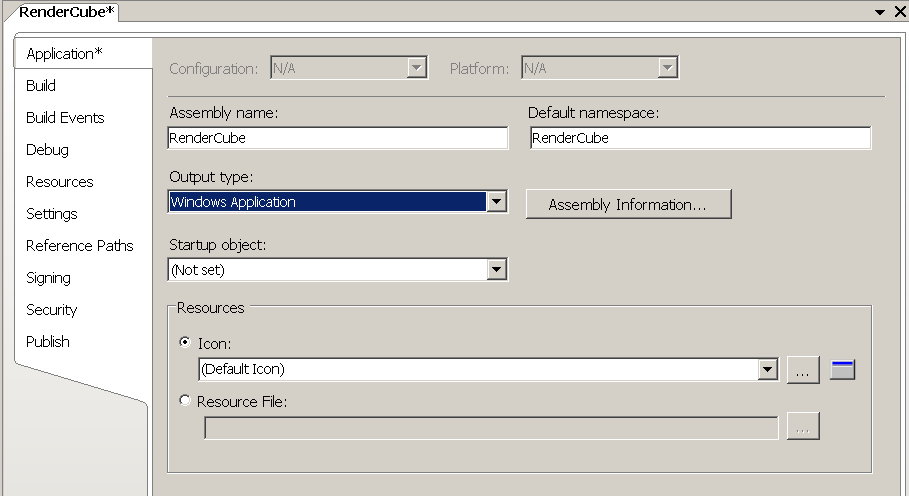Close the RenderCube properties document
The image size is (909, 496).
coord(897,11)
